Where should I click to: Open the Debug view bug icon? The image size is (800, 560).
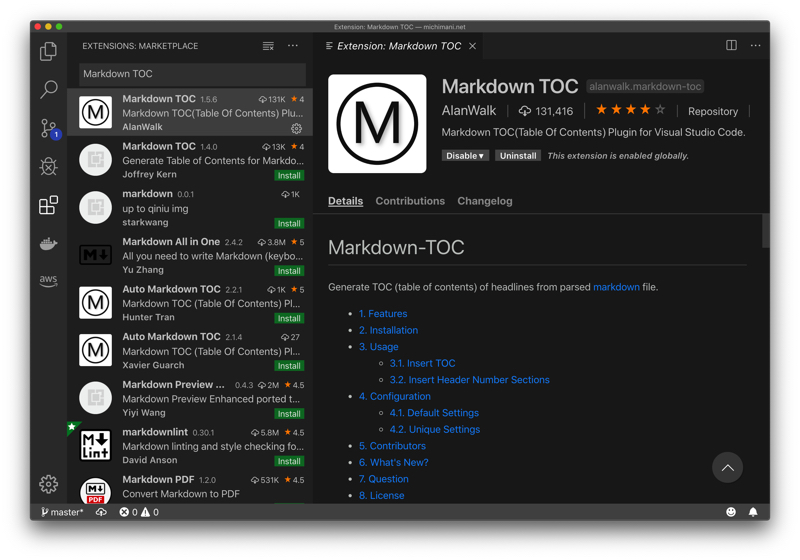48,166
